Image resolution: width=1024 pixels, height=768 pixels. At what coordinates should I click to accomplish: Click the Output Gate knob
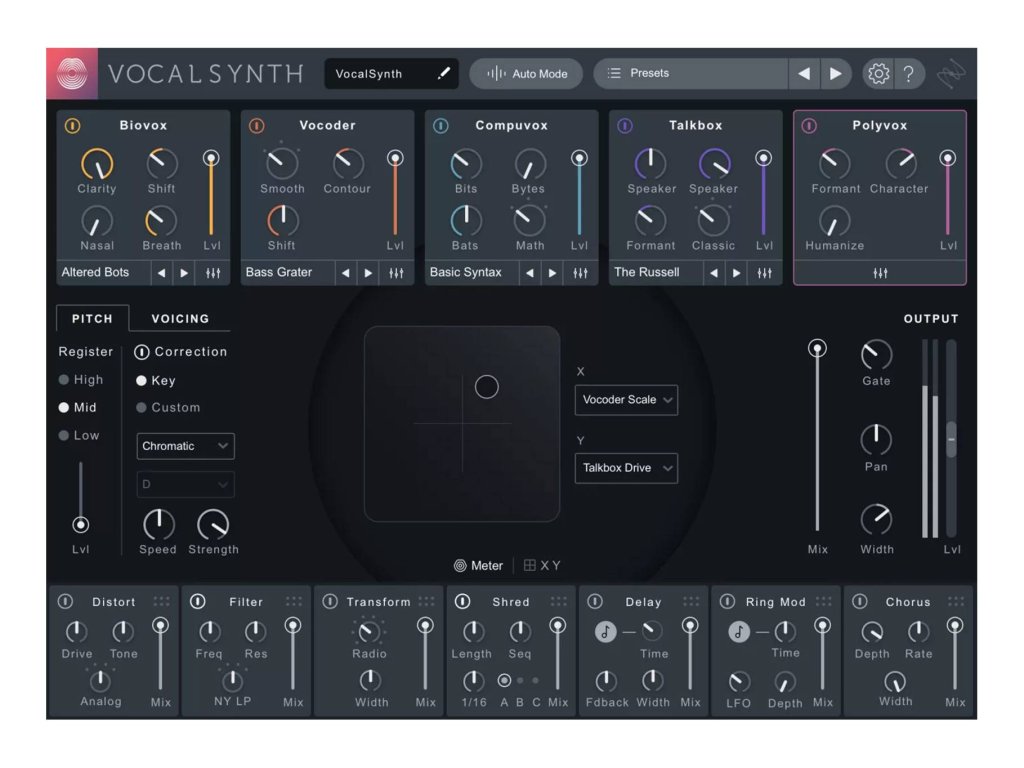(876, 355)
